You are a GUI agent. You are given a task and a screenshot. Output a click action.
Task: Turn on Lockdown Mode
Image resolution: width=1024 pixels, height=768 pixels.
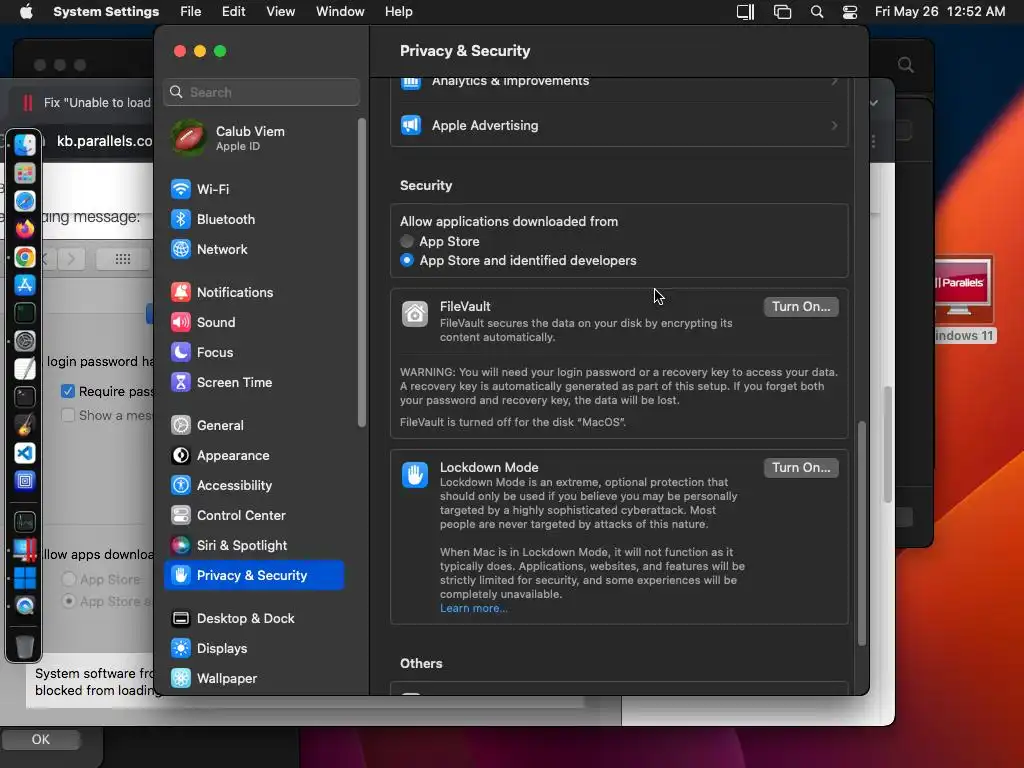(801, 468)
